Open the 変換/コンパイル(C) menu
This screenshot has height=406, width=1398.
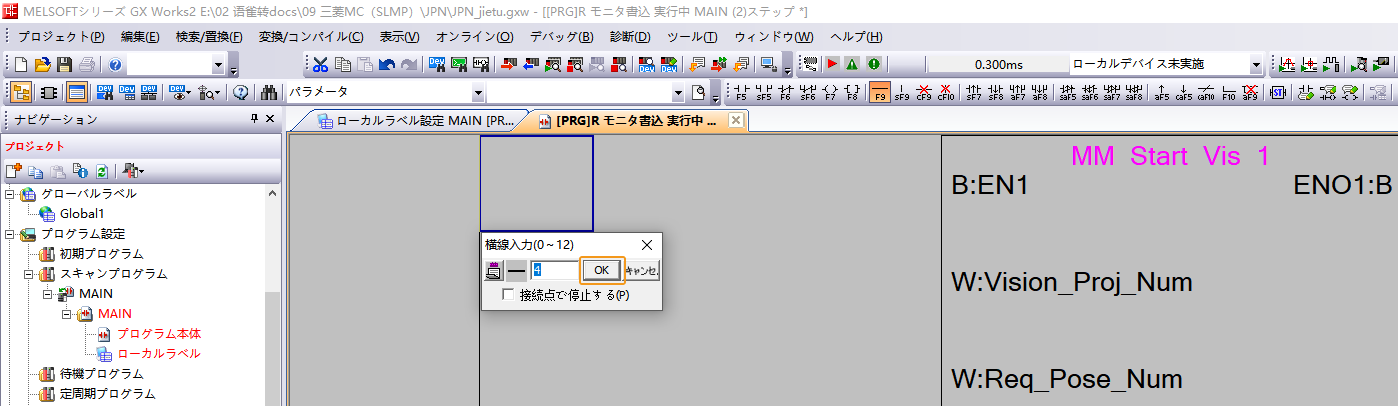(x=311, y=37)
